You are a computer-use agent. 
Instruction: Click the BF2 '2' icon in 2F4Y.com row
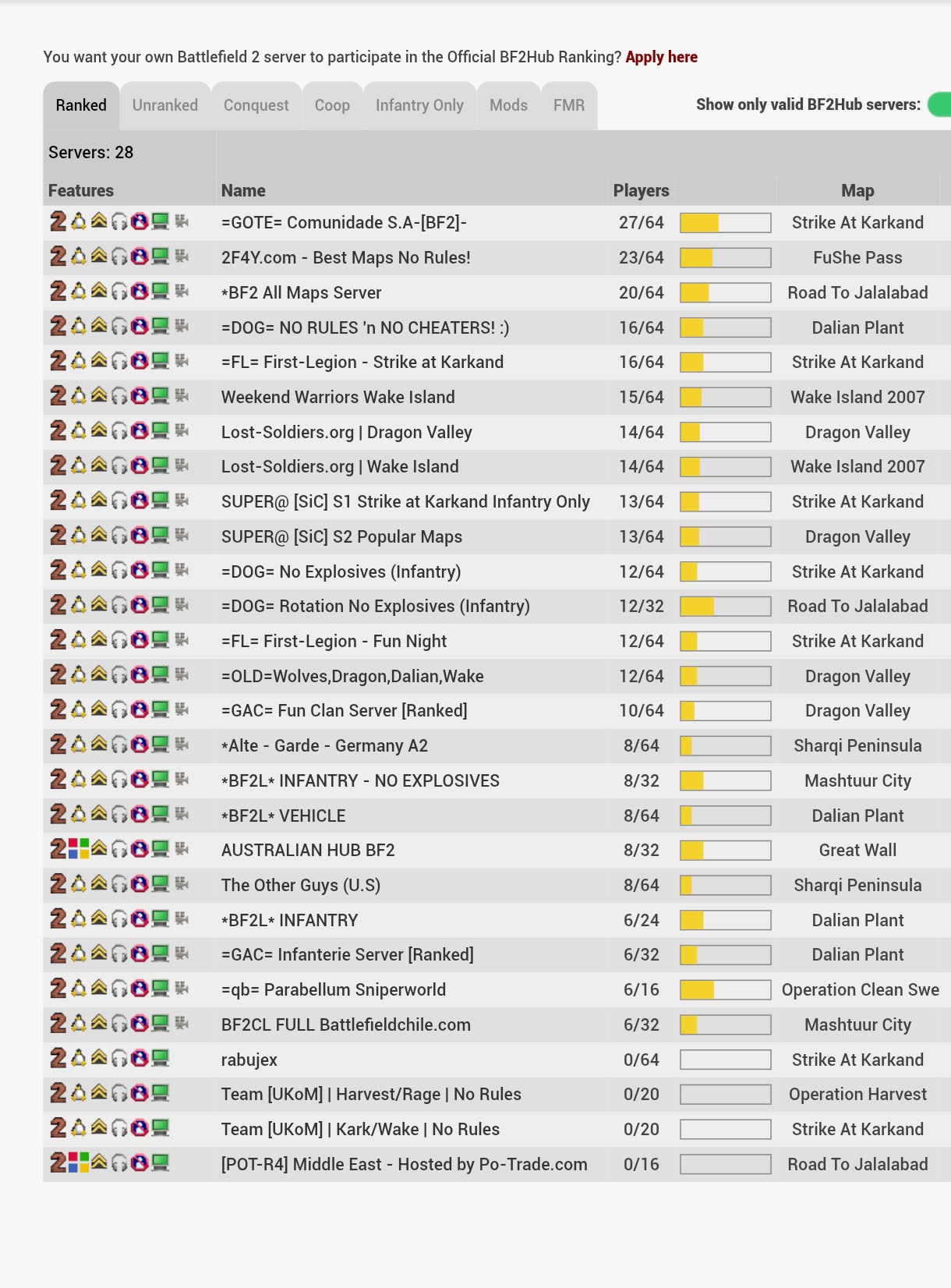(x=58, y=257)
